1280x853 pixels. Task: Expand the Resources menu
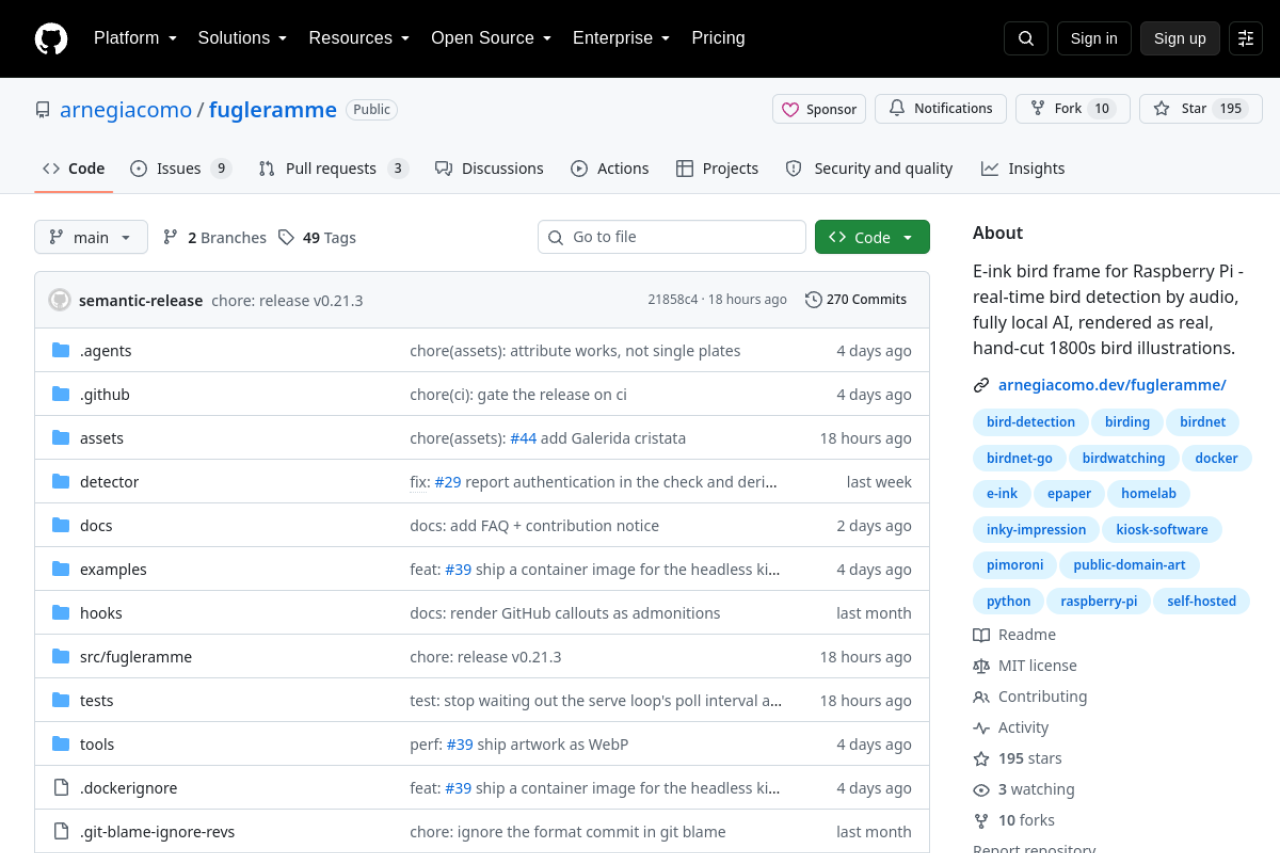pyautogui.click(x=359, y=38)
